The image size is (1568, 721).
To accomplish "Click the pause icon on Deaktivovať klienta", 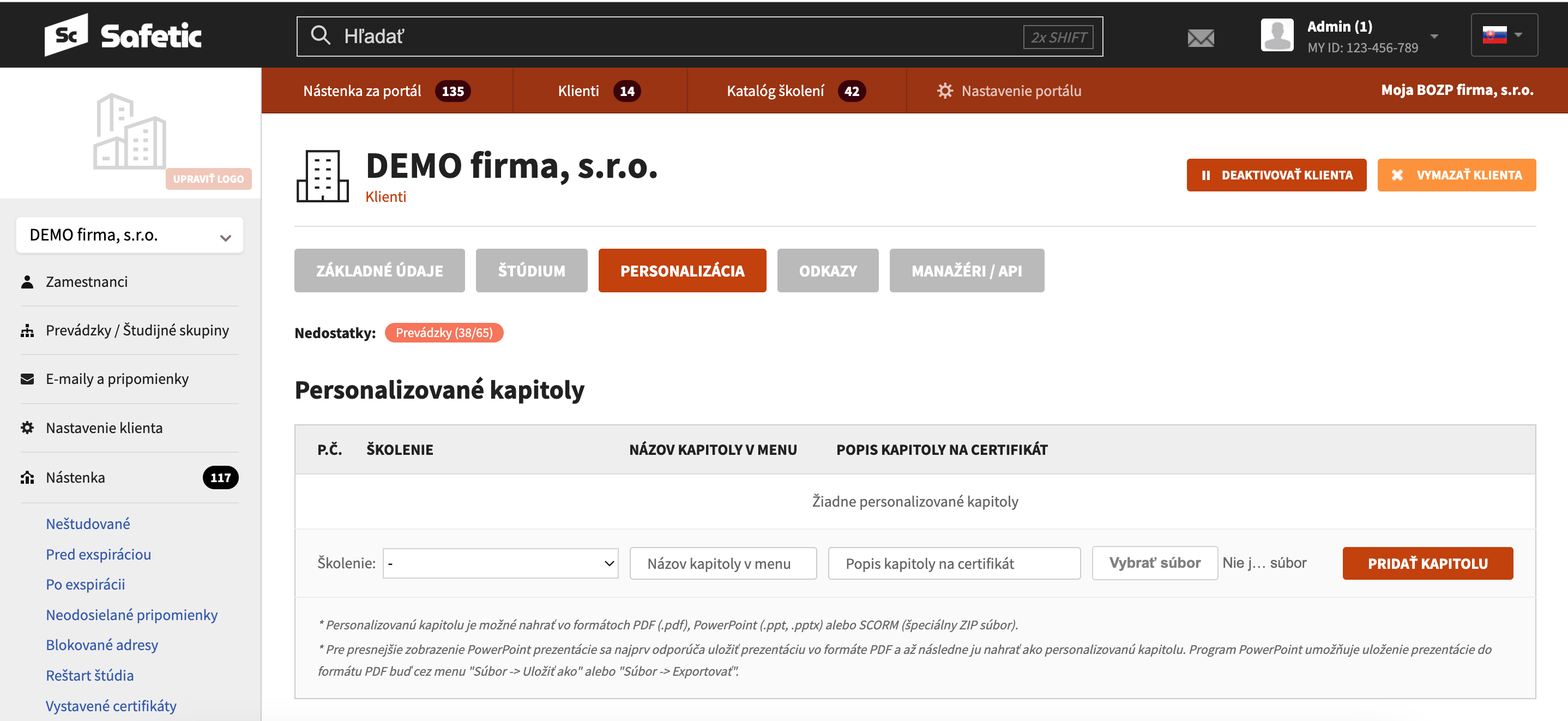I will coord(1206,176).
